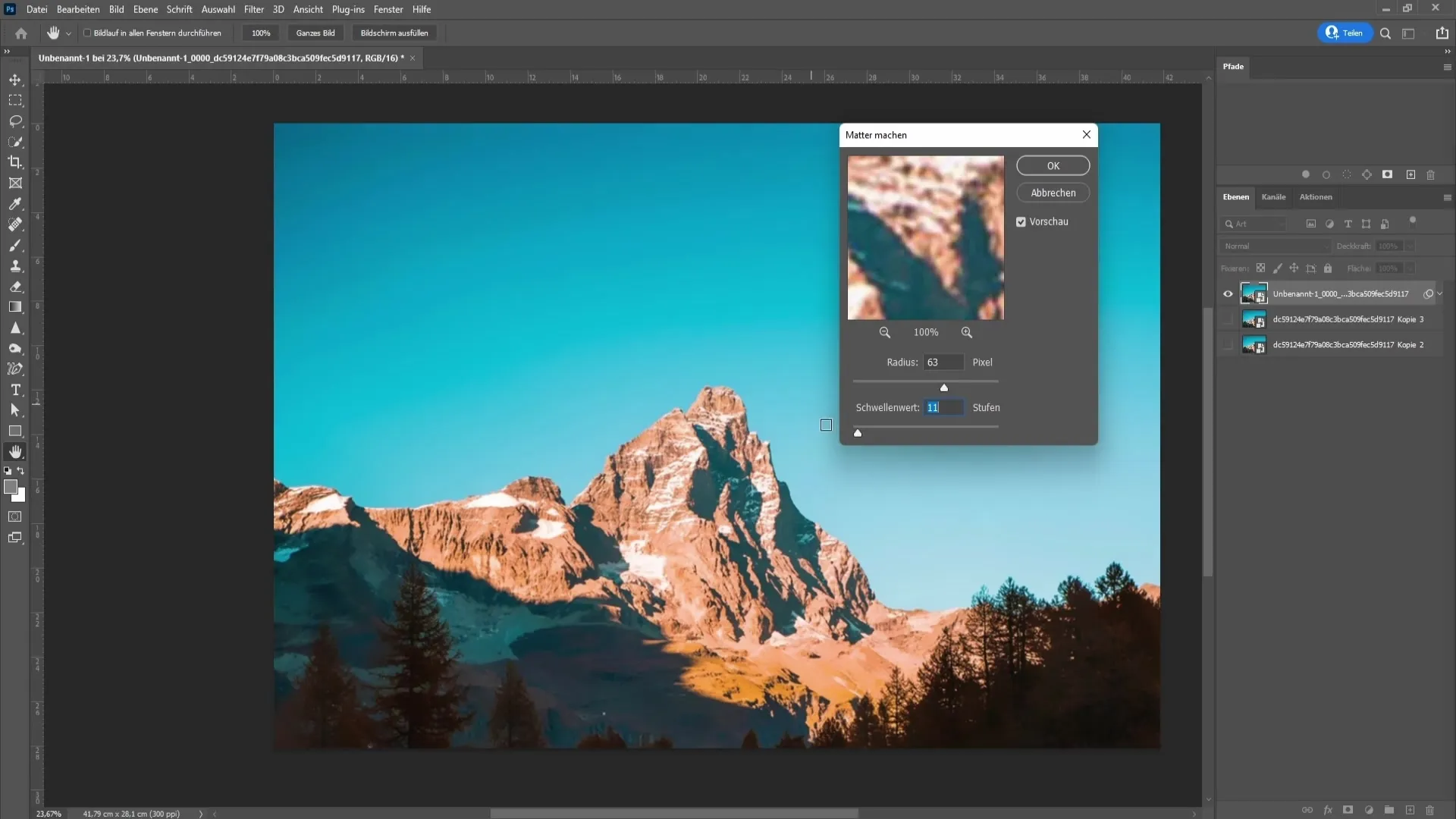Viewport: 1456px width, 819px height.
Task: Select the Move tool
Action: tap(15, 80)
